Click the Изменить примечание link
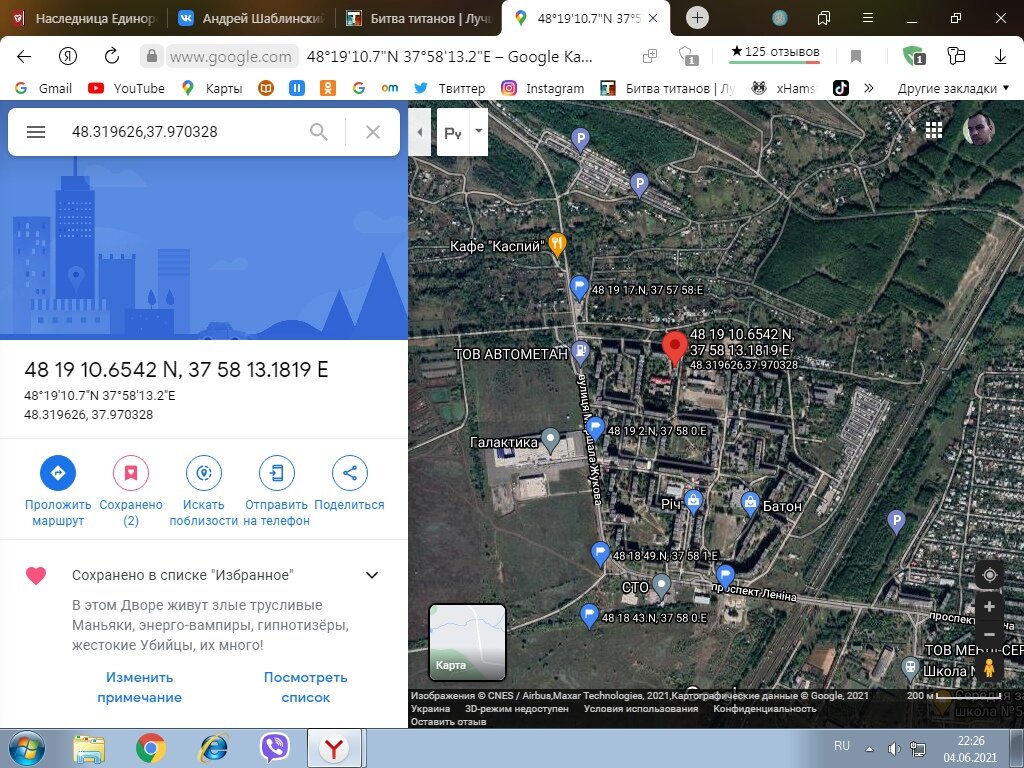Image resolution: width=1024 pixels, height=768 pixels. 140,687
